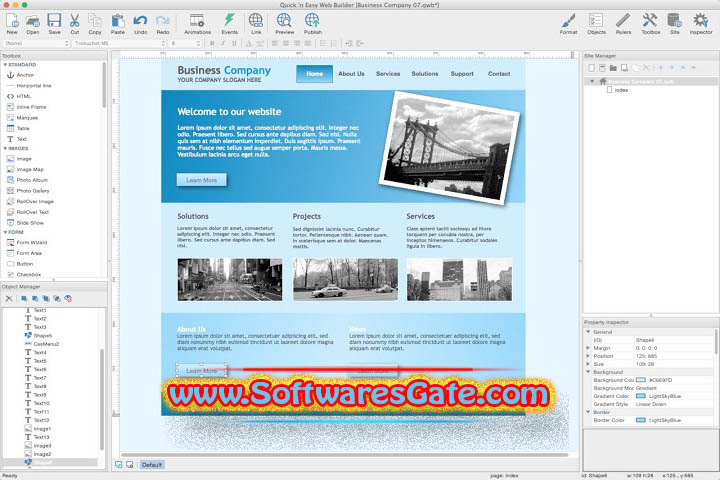
Task: Open the Events lightning icon
Action: tap(230, 23)
